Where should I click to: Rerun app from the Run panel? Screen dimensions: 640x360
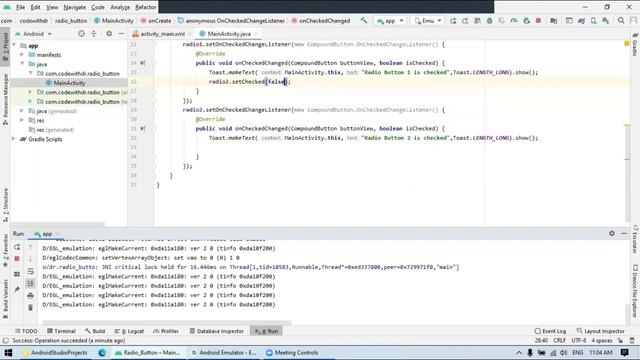coord(17,247)
